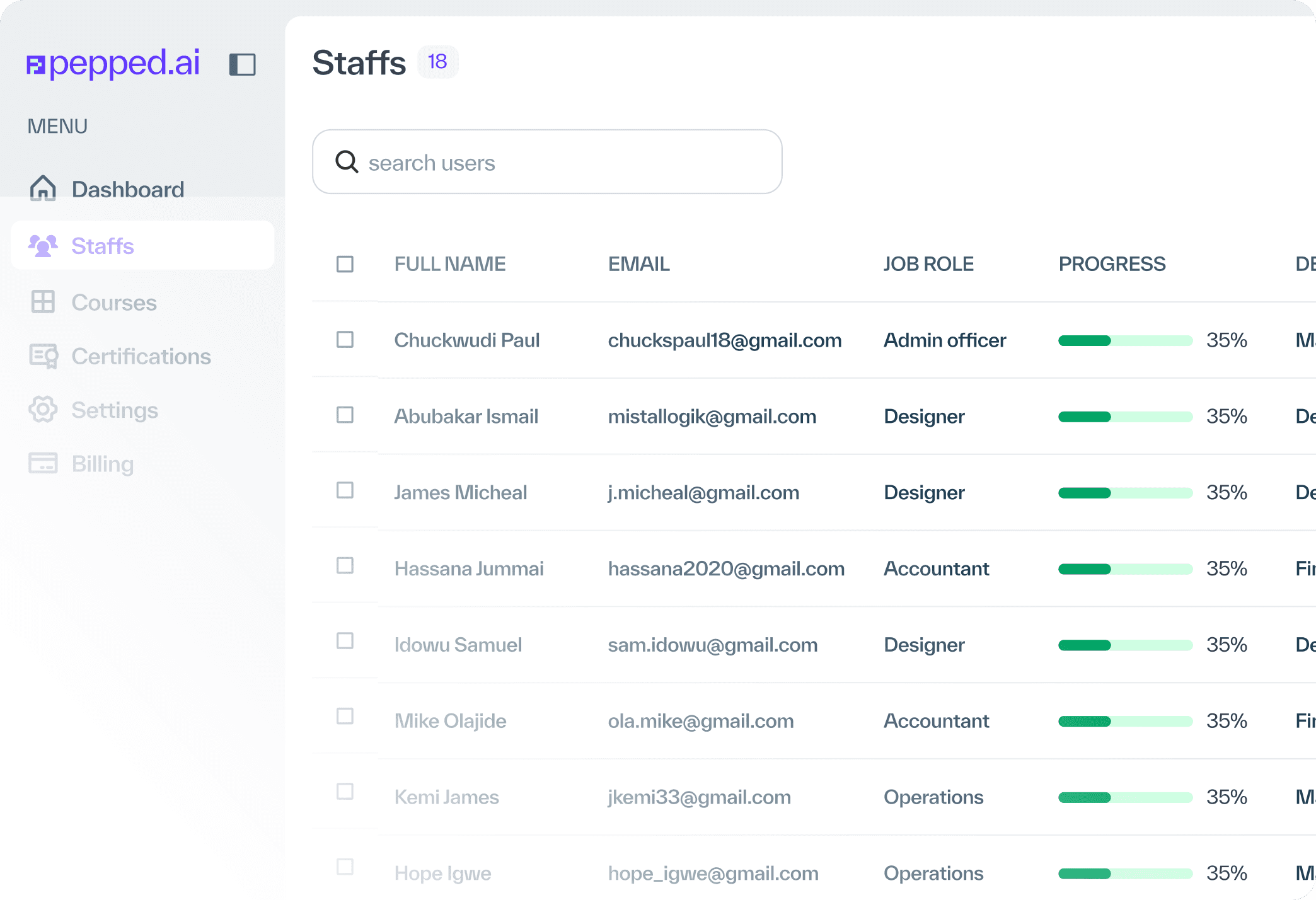Check the Chuckwudi Paul row checkbox

(345, 340)
